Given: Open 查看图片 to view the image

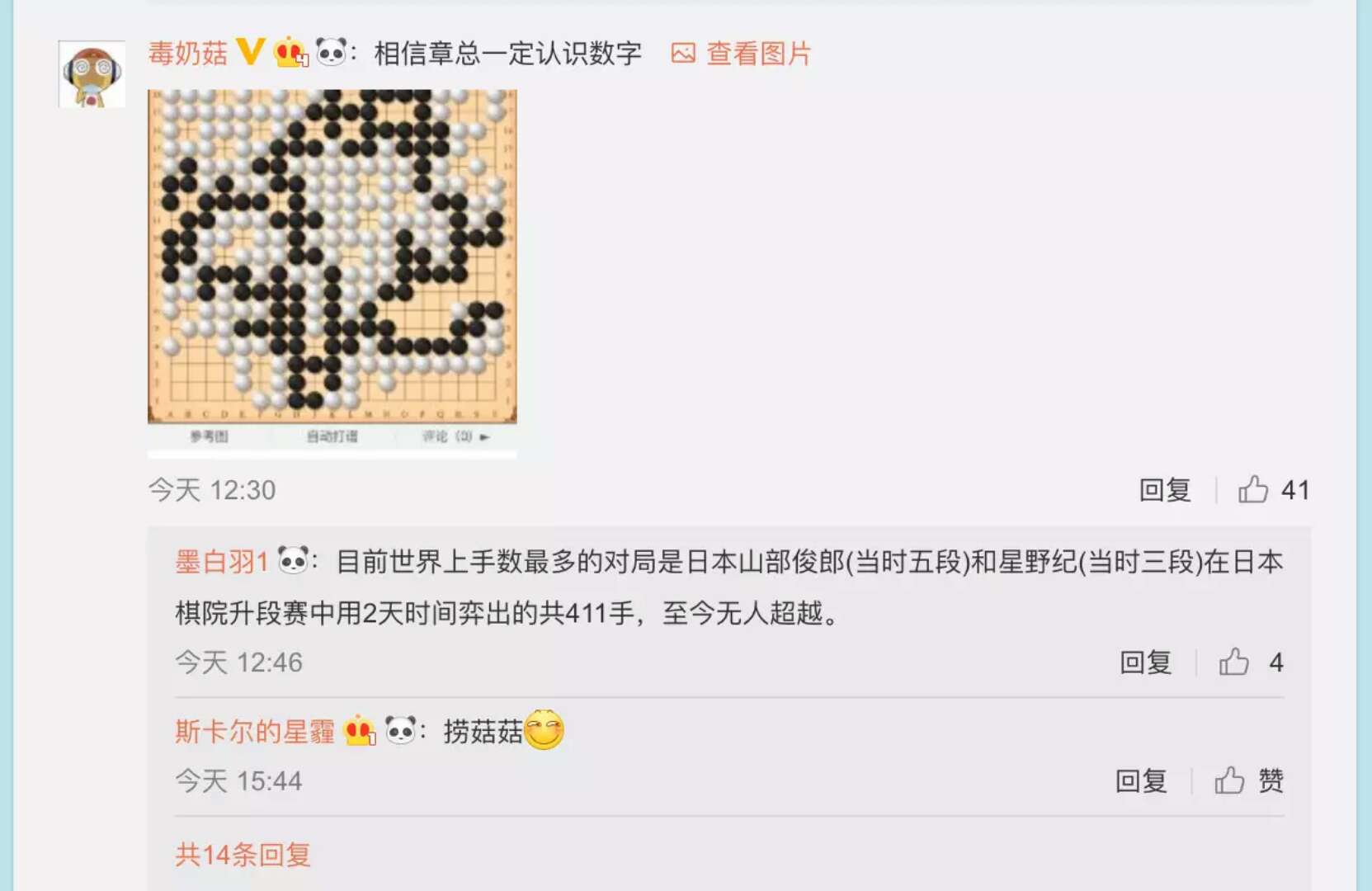Looking at the screenshot, I should coord(759,54).
